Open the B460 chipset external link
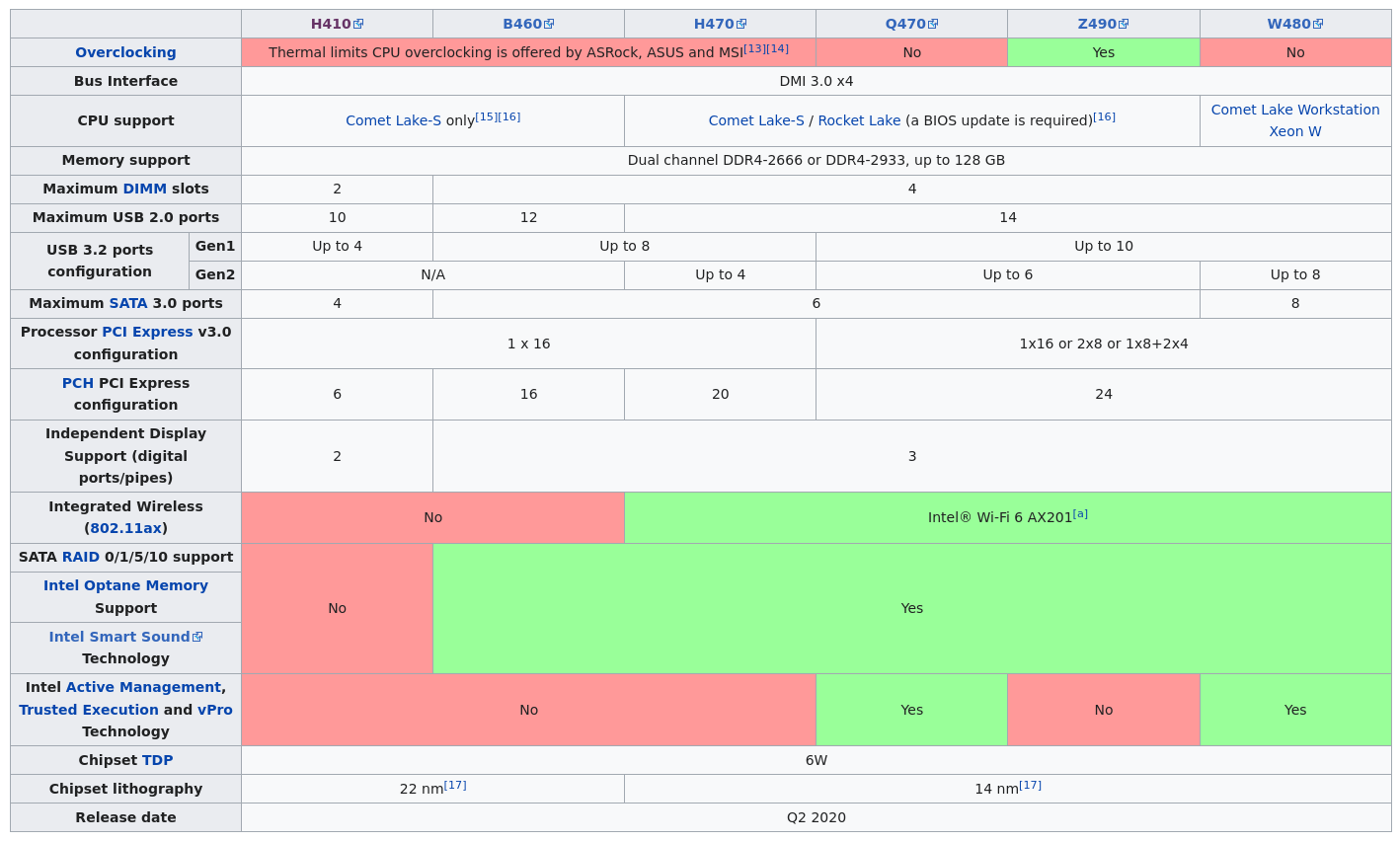The width and height of the screenshot is (1400, 842). [x=528, y=24]
